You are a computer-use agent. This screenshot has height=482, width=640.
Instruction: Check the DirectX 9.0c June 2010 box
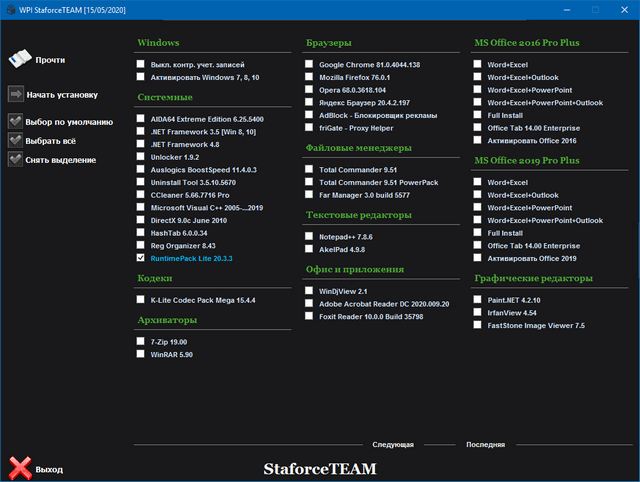[140, 220]
